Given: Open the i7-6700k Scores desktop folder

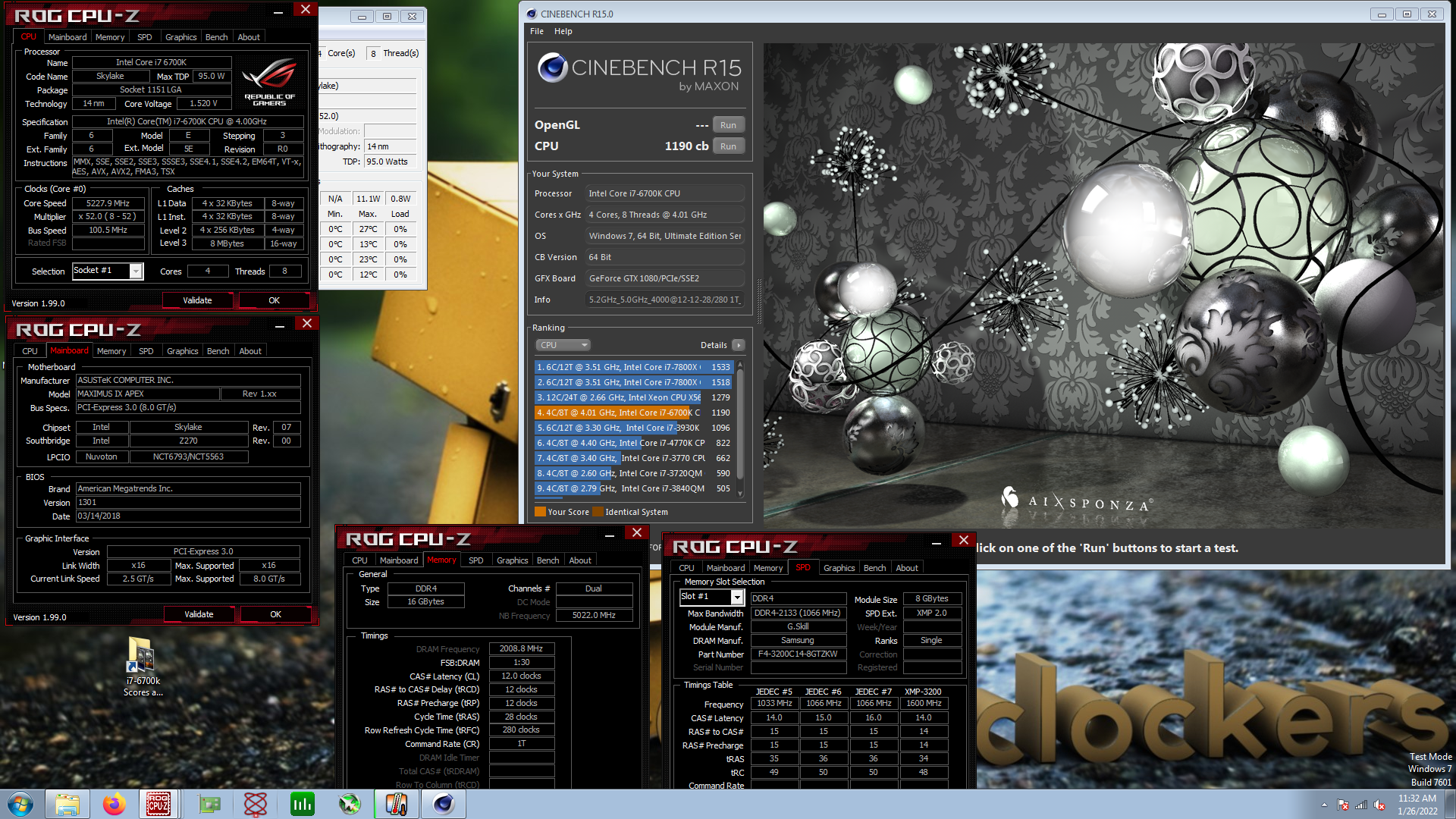Looking at the screenshot, I should point(142,666).
